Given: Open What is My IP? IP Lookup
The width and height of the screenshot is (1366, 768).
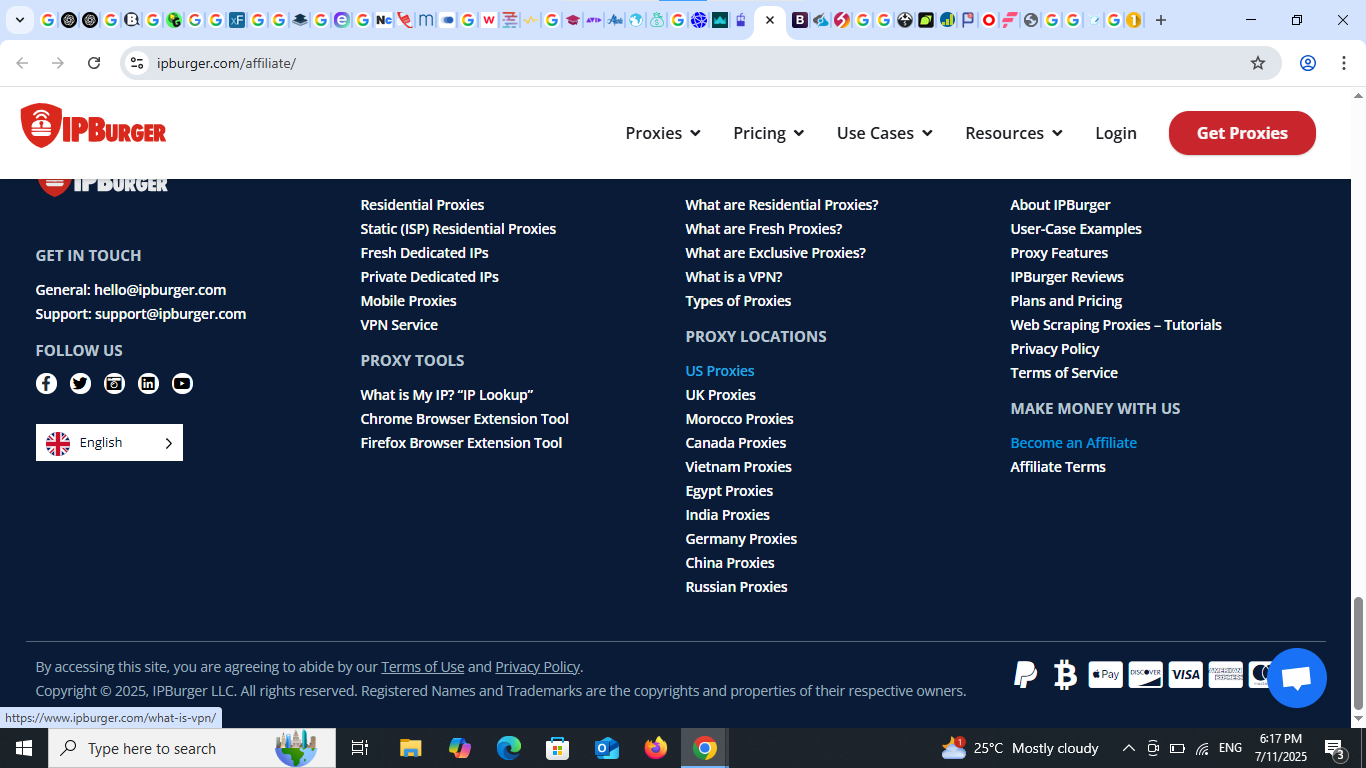Looking at the screenshot, I should pos(447,395).
